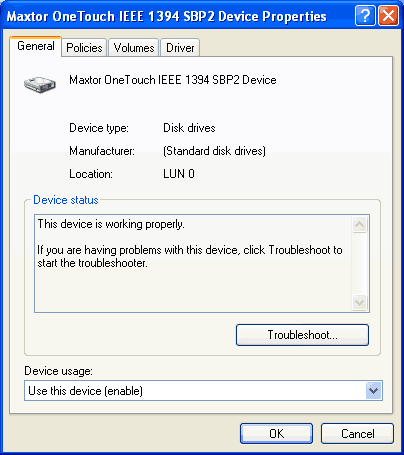Click the status box scrollbar track
The height and width of the screenshot is (455, 404).
coord(360,264)
